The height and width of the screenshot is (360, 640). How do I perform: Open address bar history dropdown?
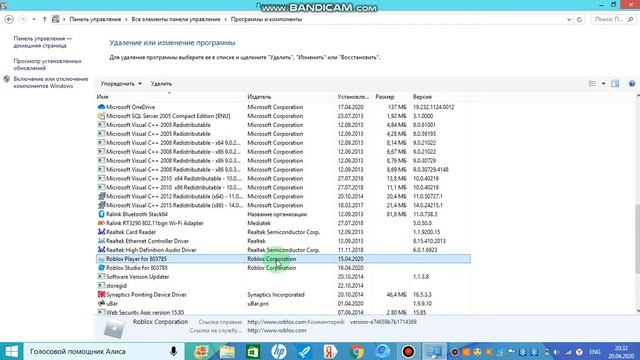(x=569, y=19)
